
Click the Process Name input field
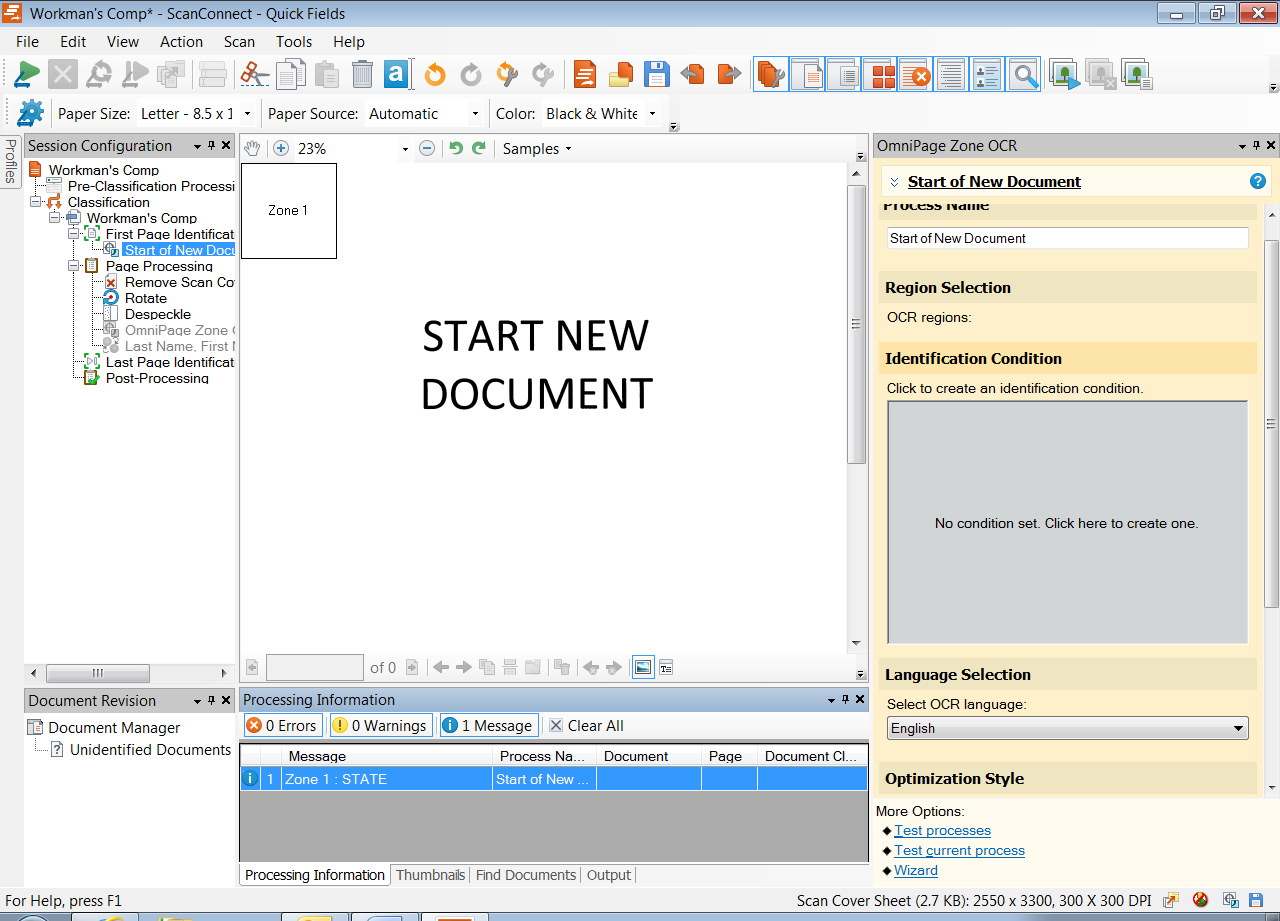[x=1067, y=238]
